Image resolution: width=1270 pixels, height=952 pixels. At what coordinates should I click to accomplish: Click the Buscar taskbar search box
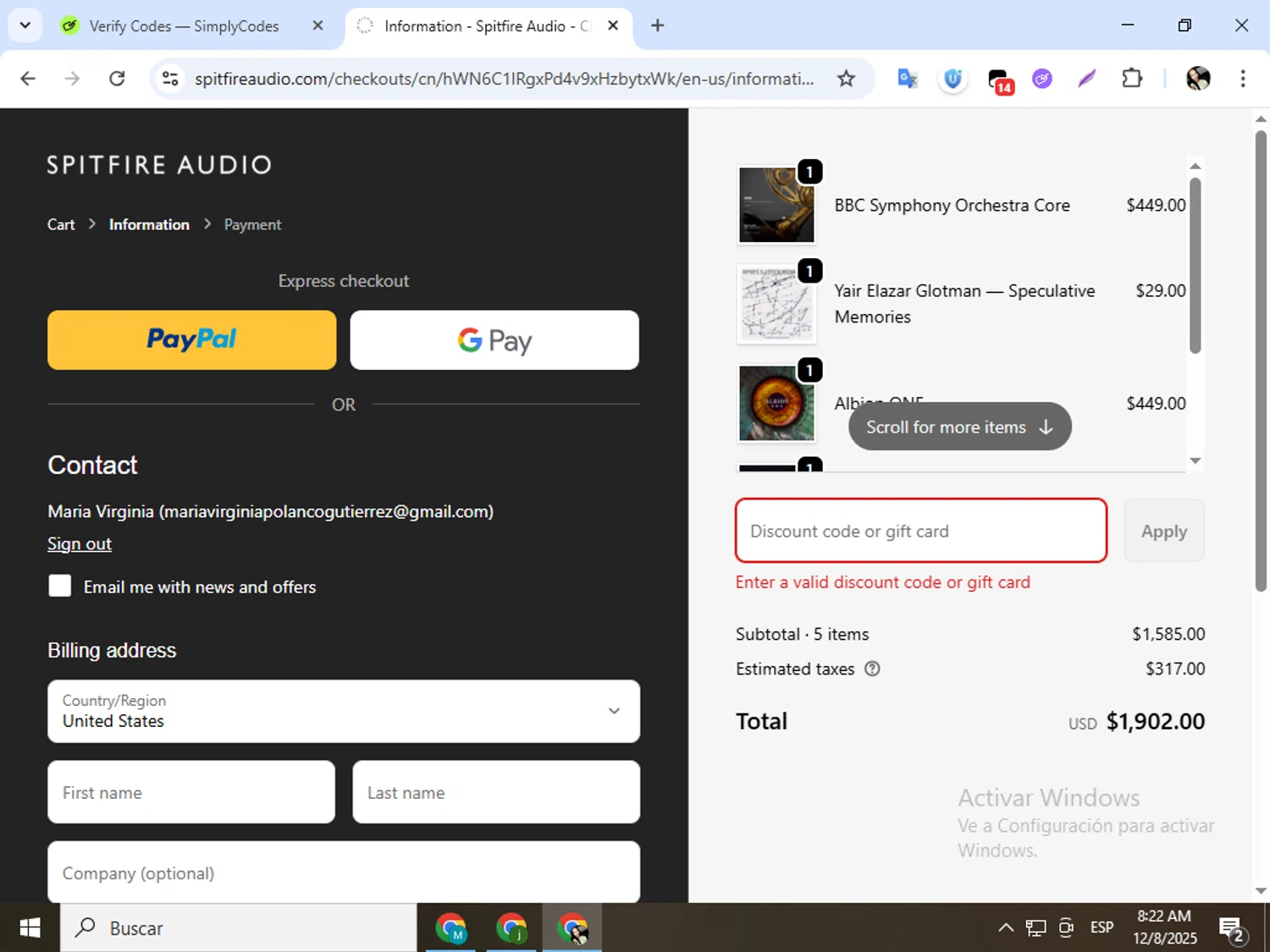(x=239, y=928)
